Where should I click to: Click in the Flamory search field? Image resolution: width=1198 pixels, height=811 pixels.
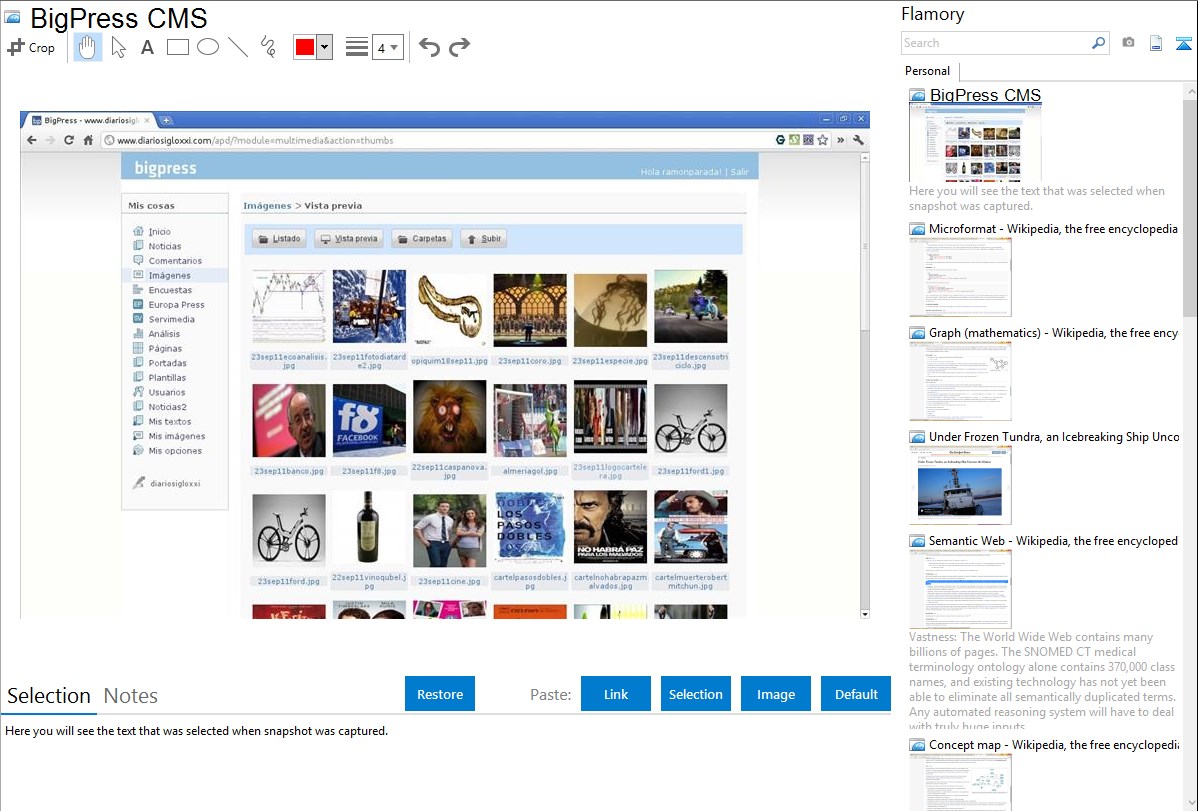click(x=995, y=43)
